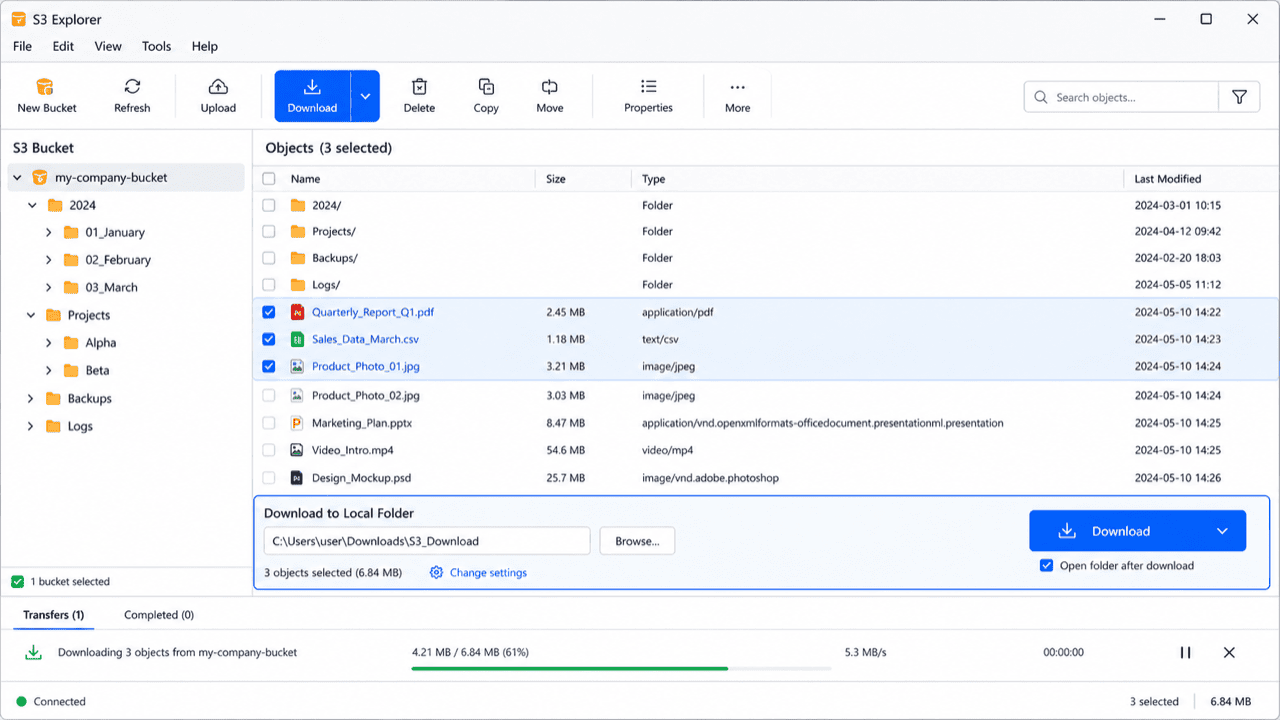Viewport: 1280px width, 720px height.
Task: Click the CSV icon of Sales_Data_March.csv
Action: click(x=297, y=339)
